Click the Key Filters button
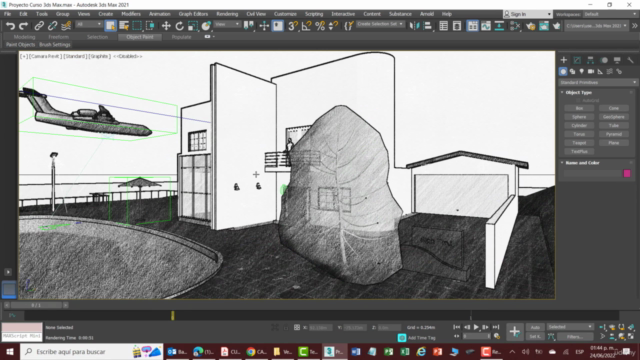 575,337
